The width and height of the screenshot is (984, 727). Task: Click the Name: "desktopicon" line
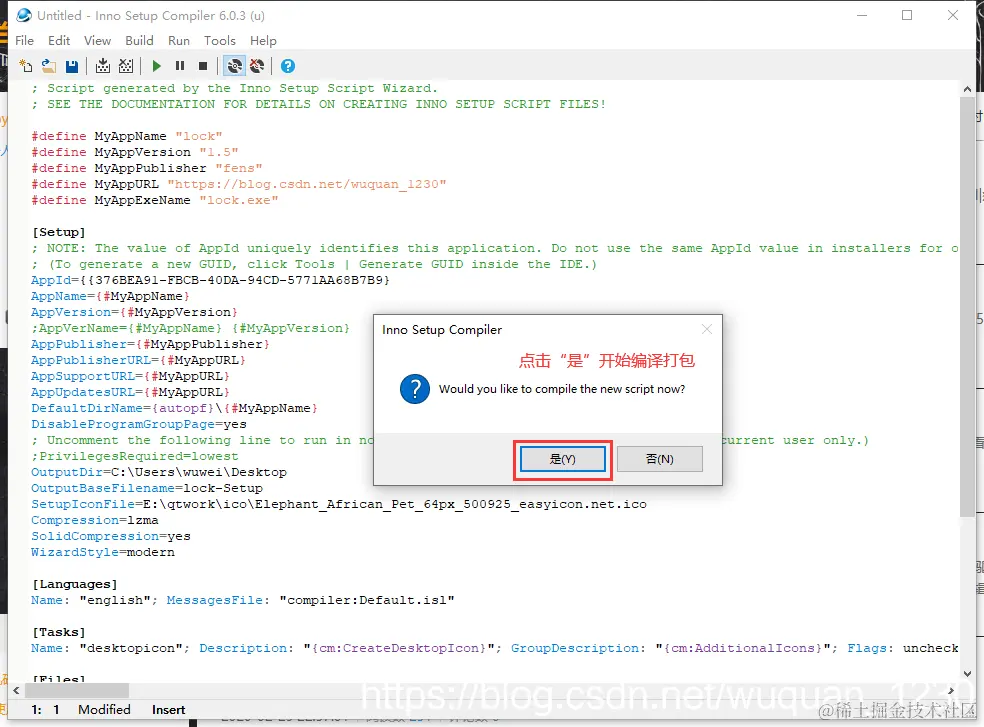point(495,648)
